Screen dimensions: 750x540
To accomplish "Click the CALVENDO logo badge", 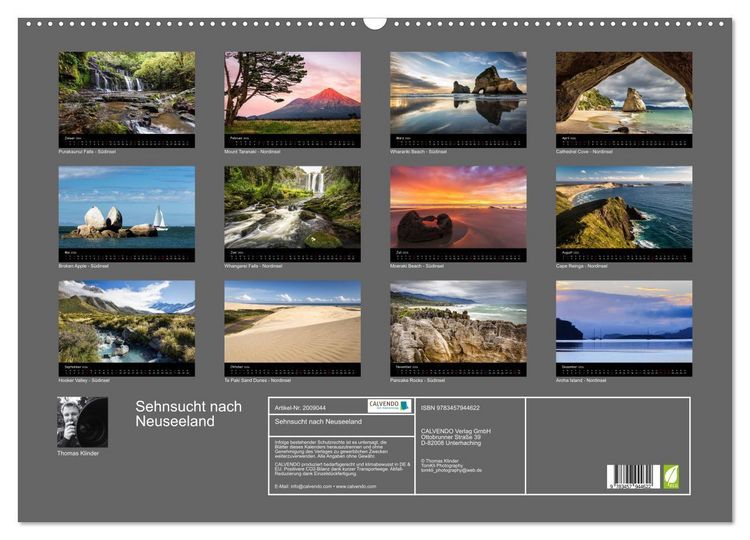I will point(390,406).
